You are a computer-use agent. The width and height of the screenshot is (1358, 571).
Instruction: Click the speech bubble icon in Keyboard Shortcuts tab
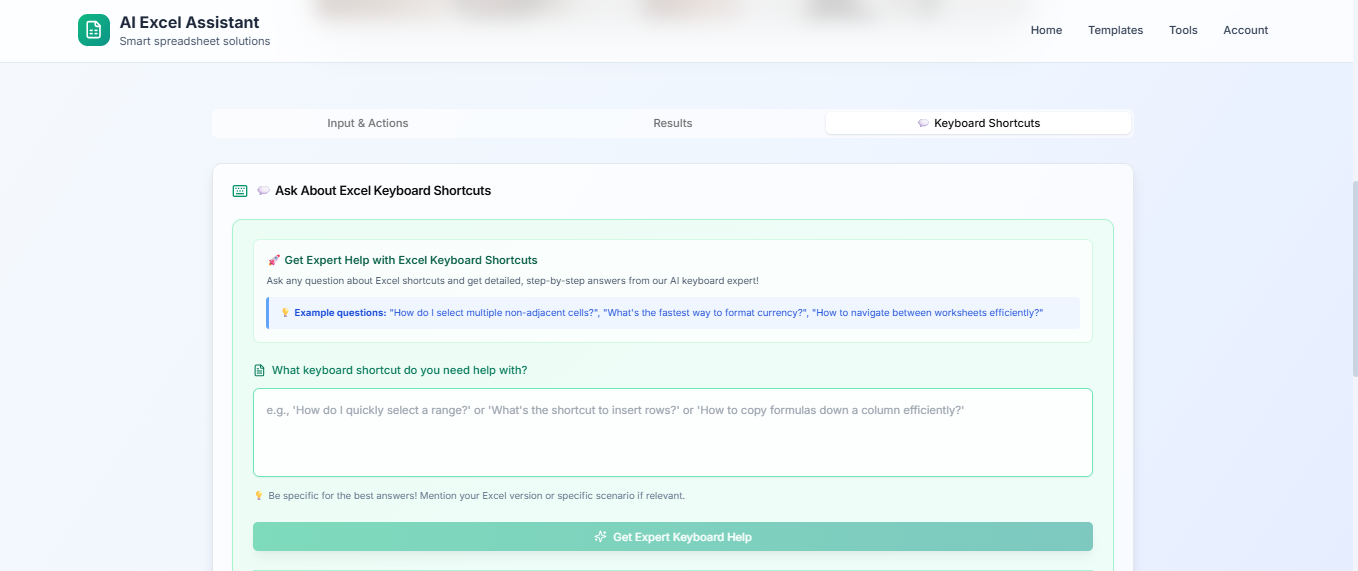(923, 123)
